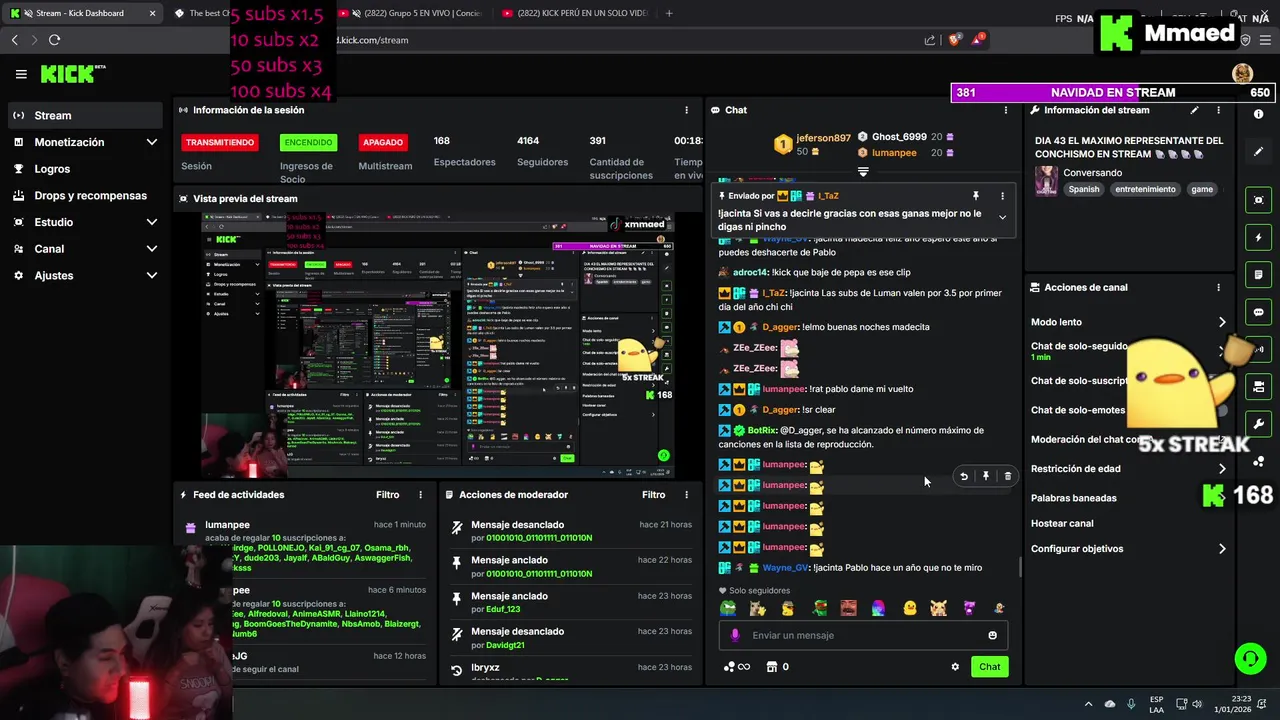Click the TRANSMITIENDO status badge
Viewport: 1280px width, 720px height.
[x=219, y=142]
